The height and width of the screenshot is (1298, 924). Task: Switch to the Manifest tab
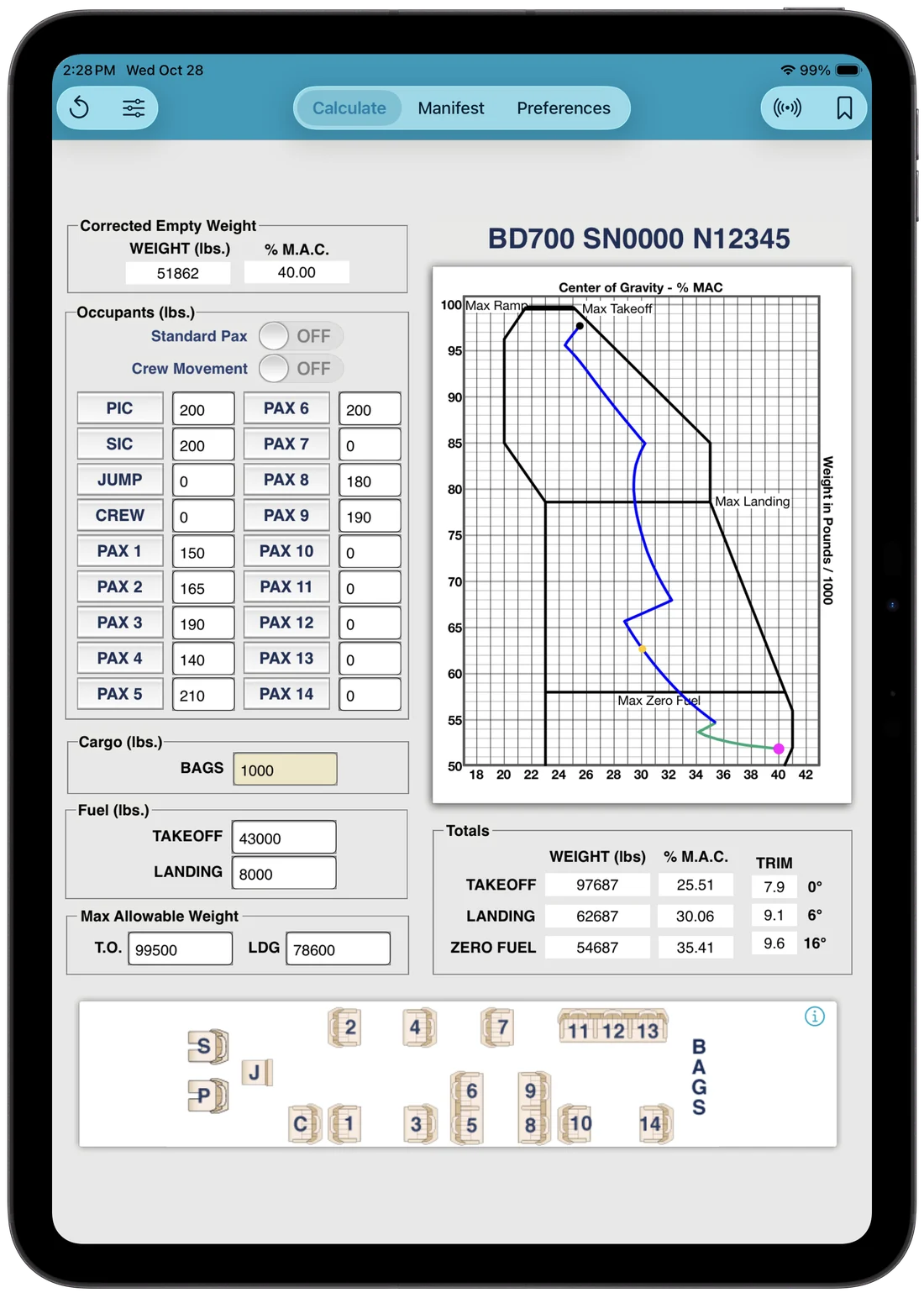451,108
